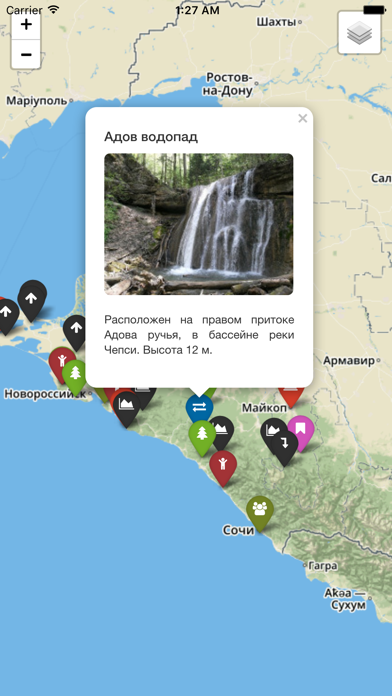Tap the waterfall photo in the popup

pyautogui.click(x=198, y=224)
